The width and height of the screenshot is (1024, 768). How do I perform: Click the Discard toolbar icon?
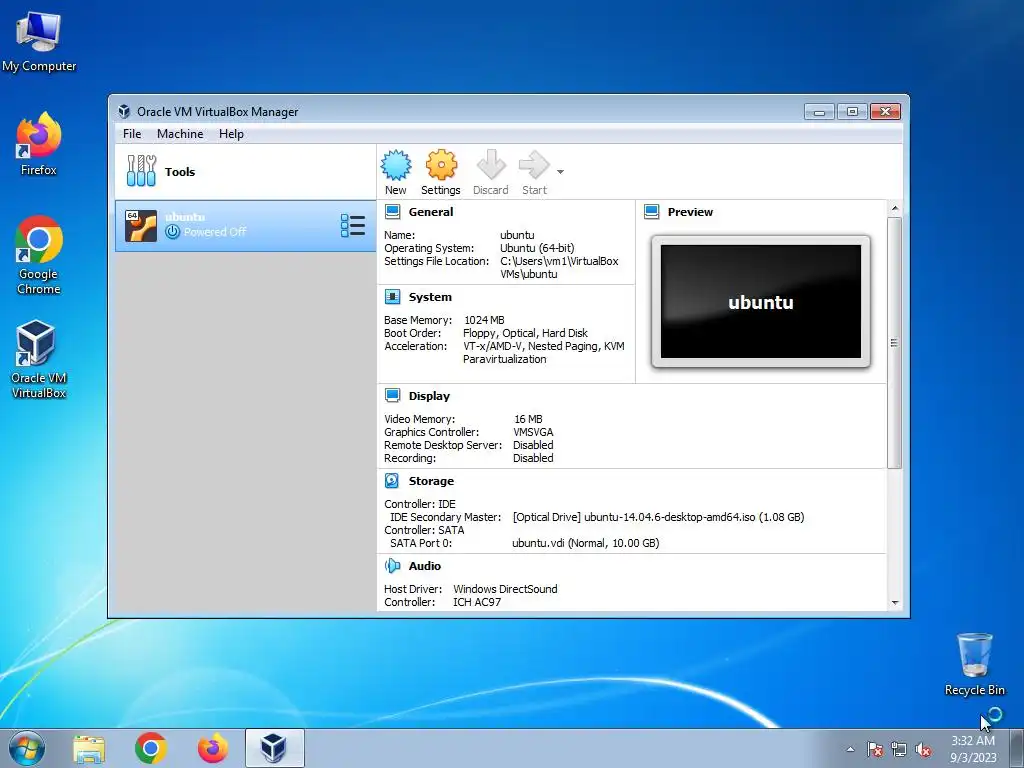coord(491,165)
